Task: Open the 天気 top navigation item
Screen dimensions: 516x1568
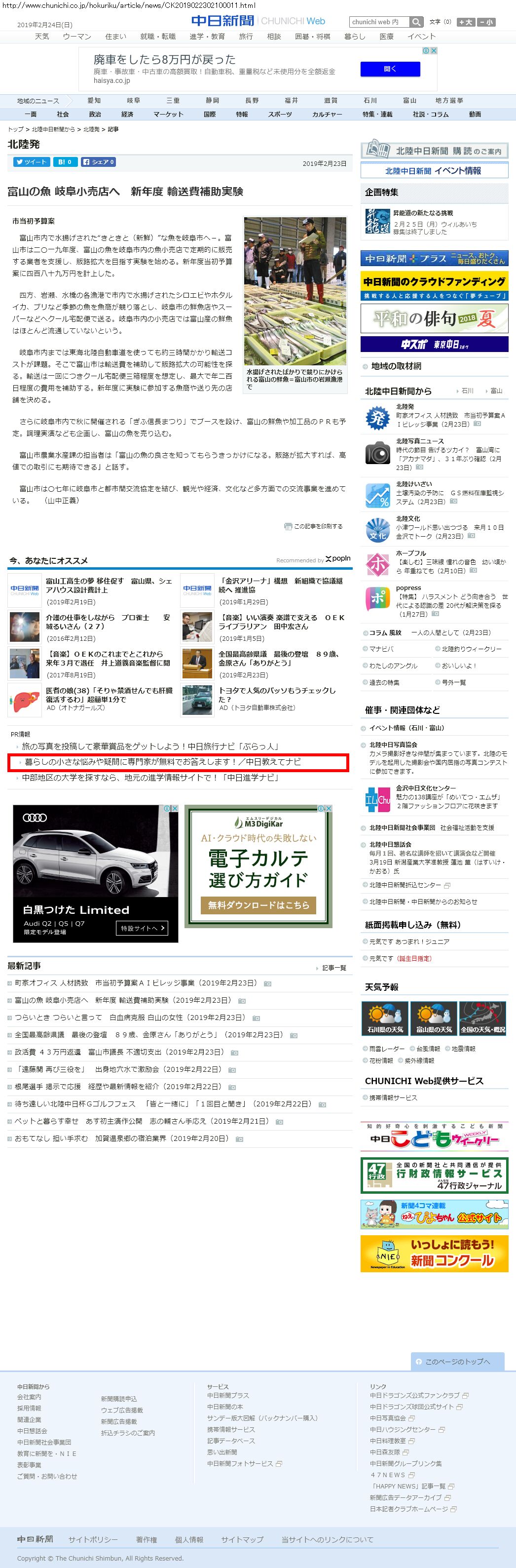Action: click(42, 37)
